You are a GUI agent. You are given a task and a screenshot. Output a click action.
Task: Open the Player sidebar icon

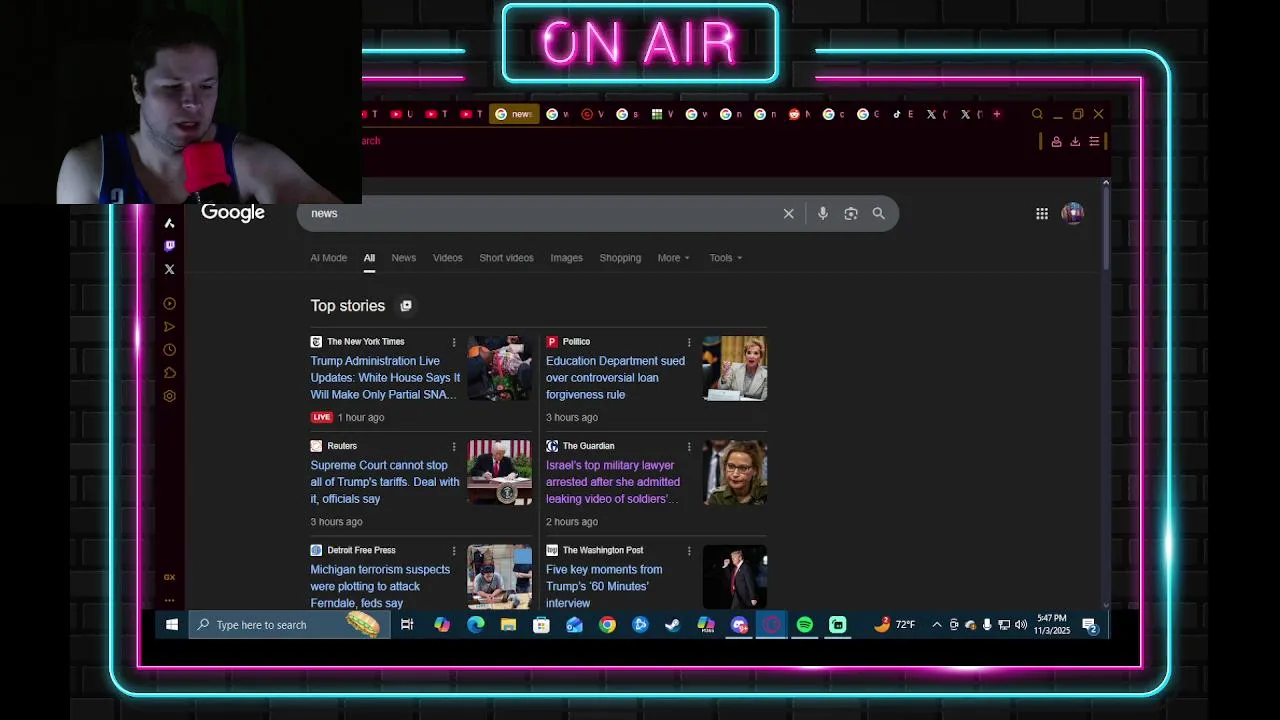pos(169,303)
